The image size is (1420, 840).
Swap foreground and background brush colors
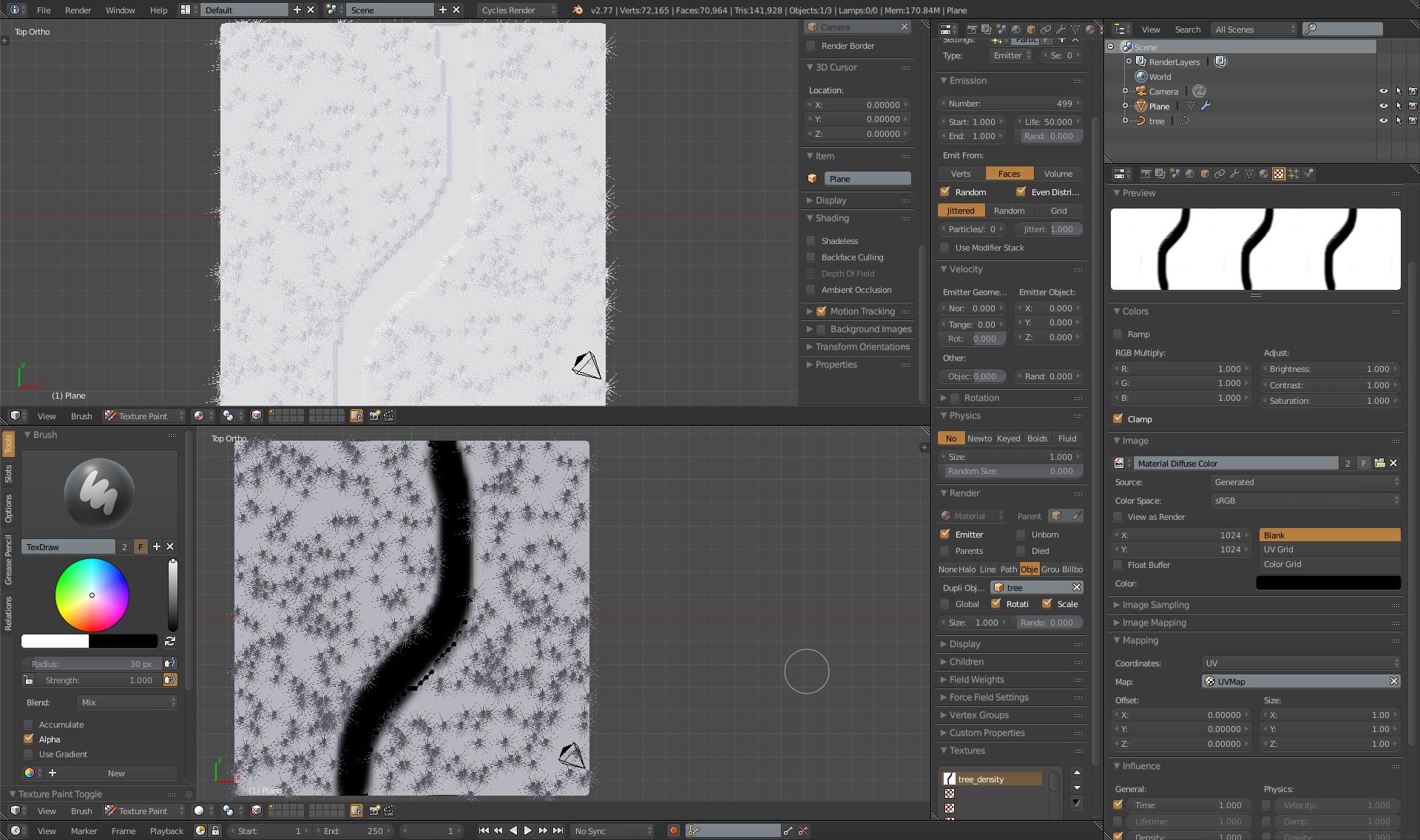[x=170, y=641]
